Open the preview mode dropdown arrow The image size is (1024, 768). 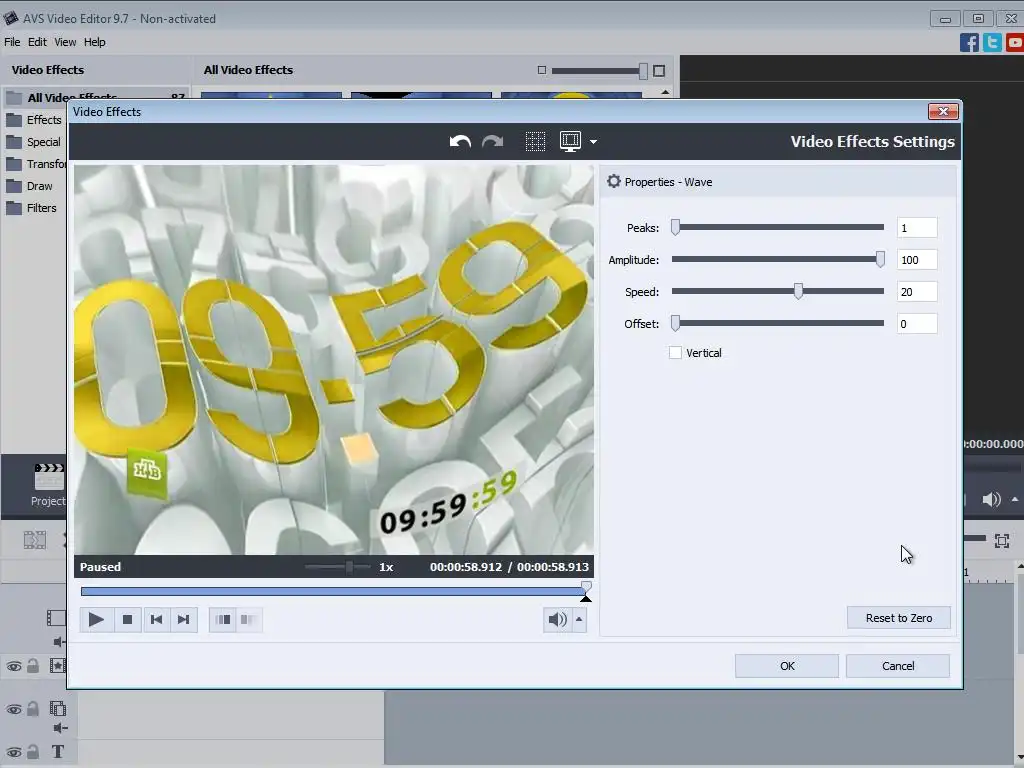pos(593,142)
